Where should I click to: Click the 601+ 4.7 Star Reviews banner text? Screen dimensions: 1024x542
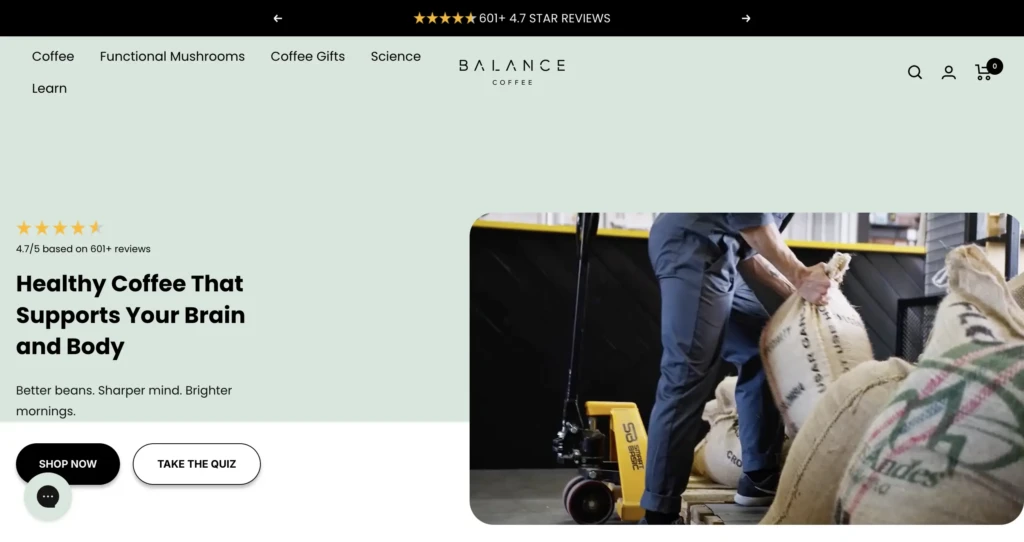coord(512,18)
